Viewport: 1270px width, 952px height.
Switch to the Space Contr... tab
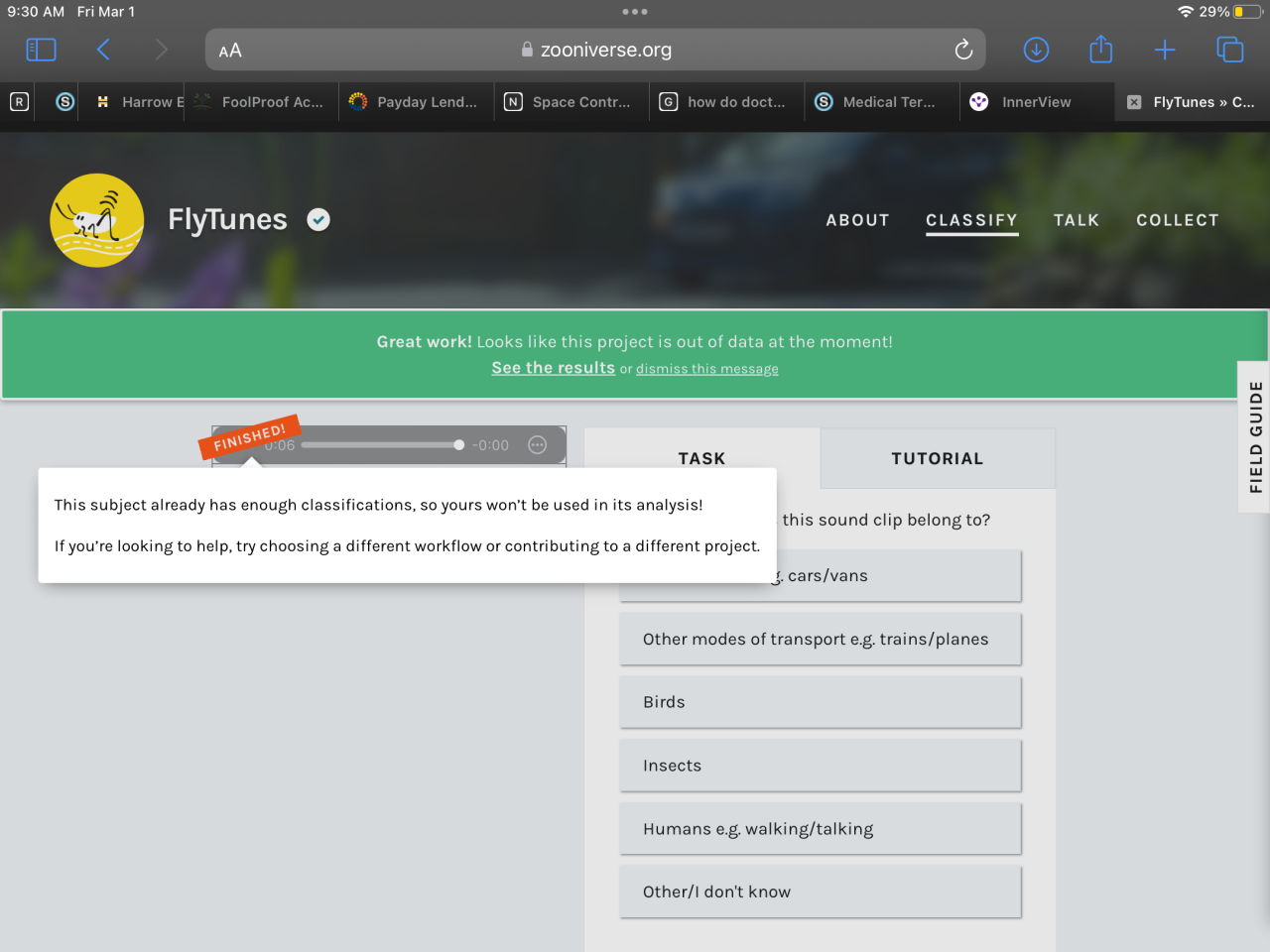point(571,101)
